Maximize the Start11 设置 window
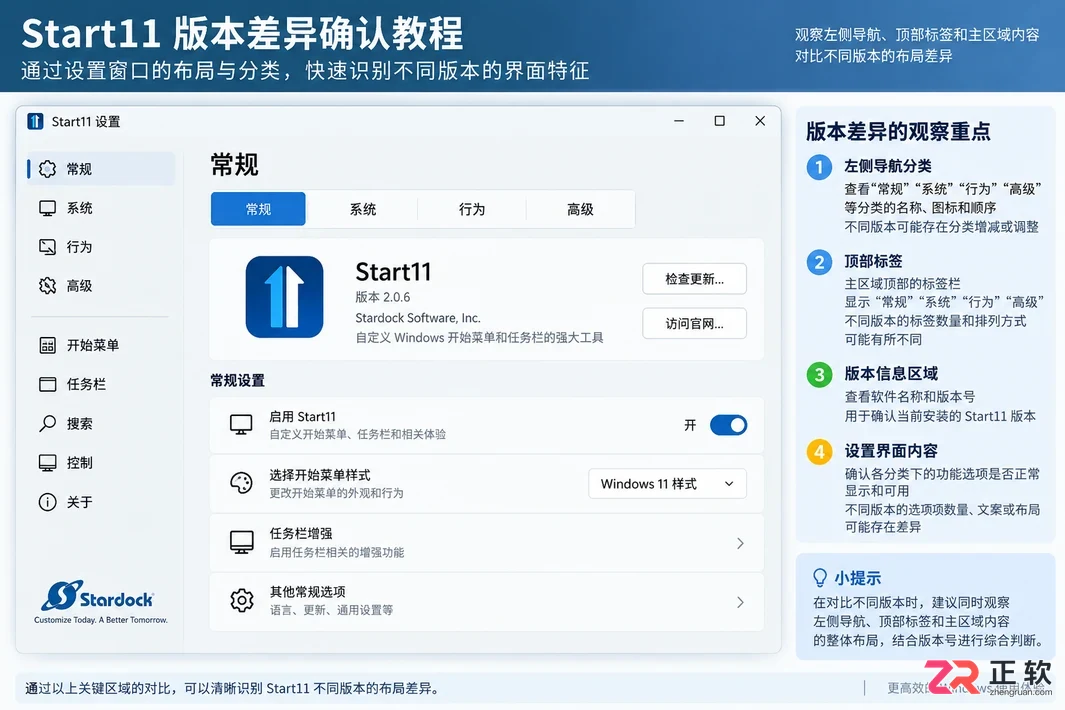1065x710 pixels. coord(719,121)
